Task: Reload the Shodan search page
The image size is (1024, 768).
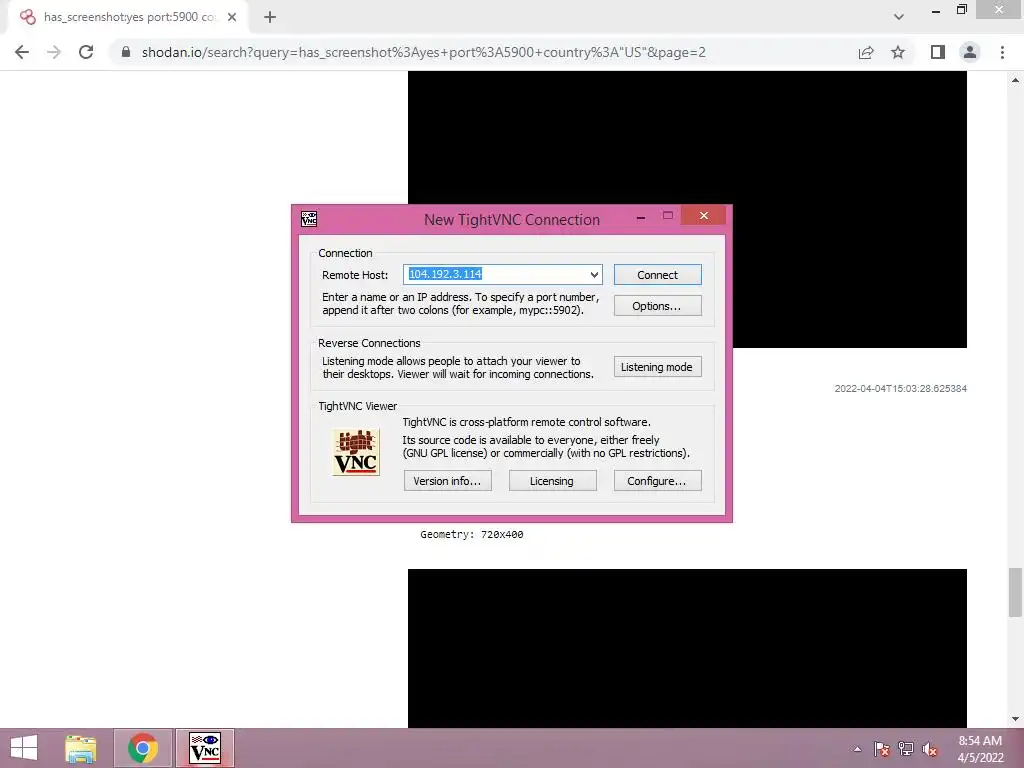Action: tap(86, 52)
